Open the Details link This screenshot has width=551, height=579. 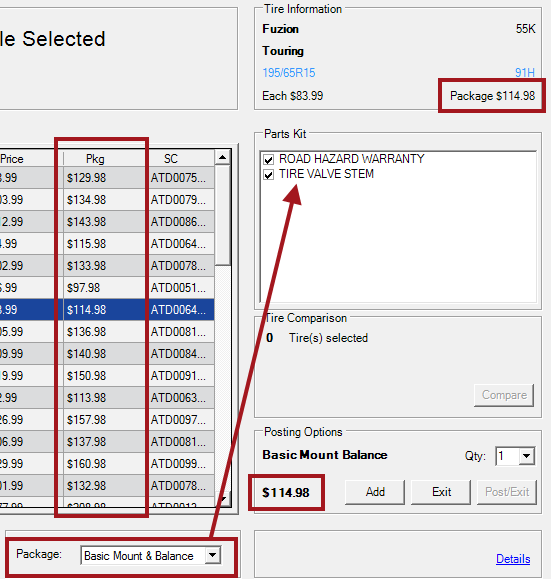coord(513,559)
